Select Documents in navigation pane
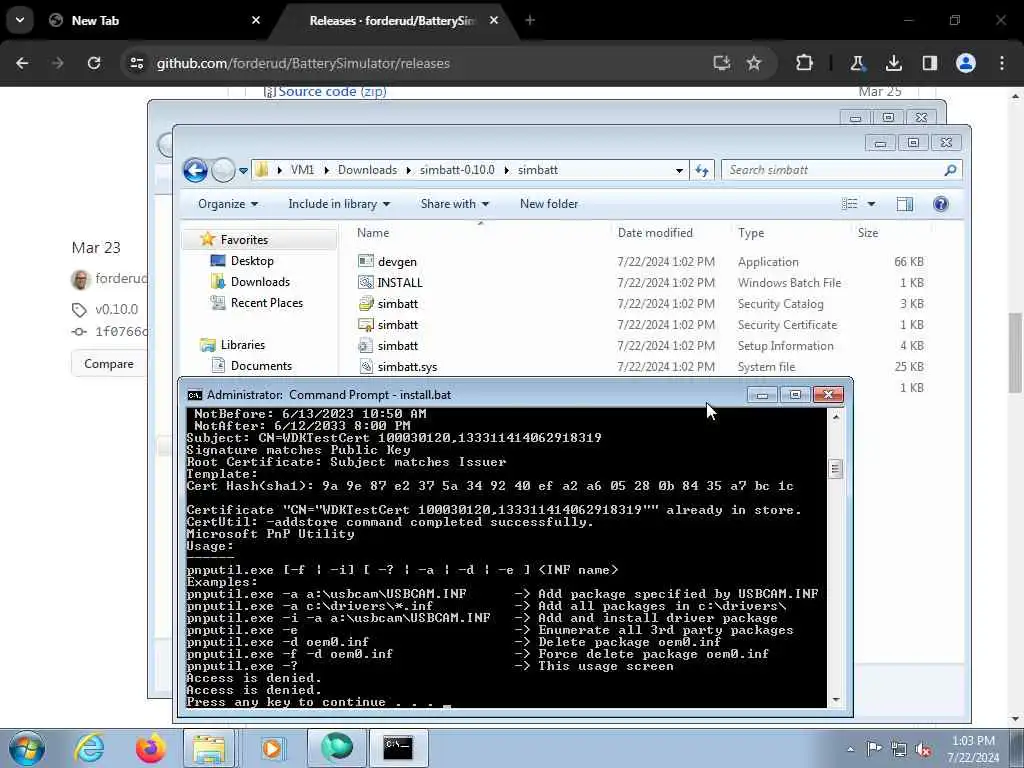 tap(261, 366)
